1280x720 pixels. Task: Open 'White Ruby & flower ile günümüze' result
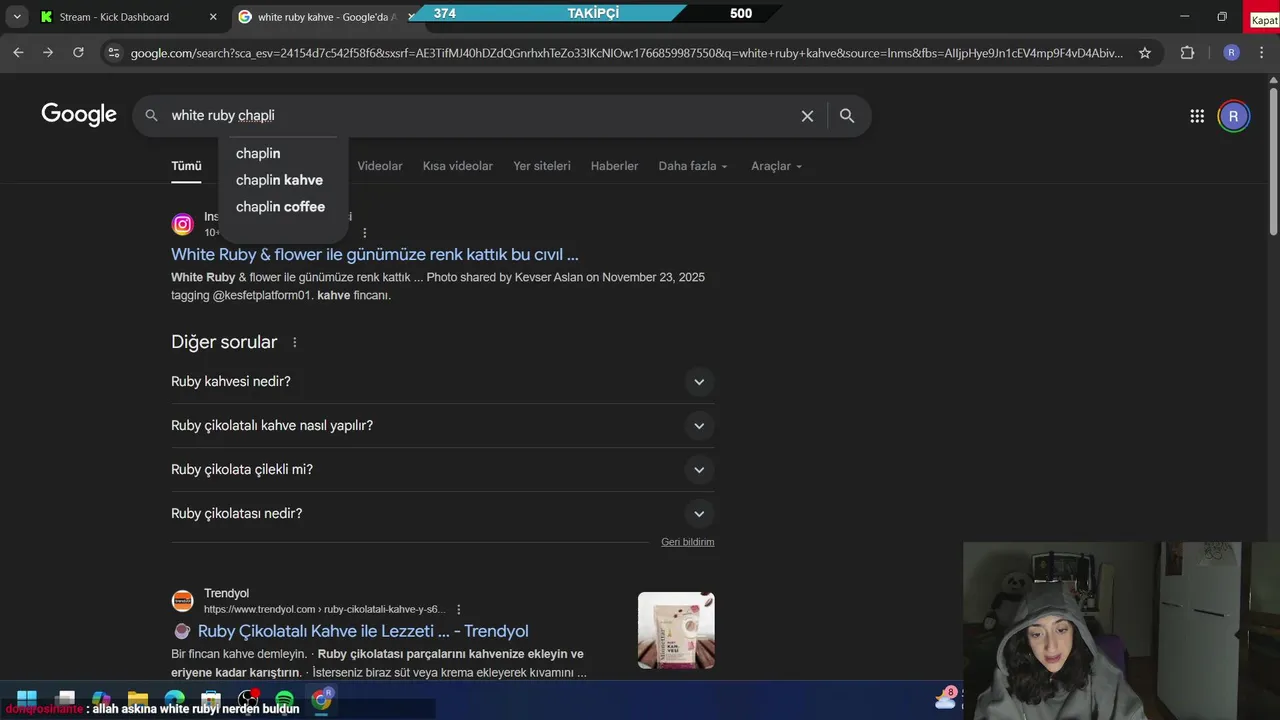tap(375, 254)
